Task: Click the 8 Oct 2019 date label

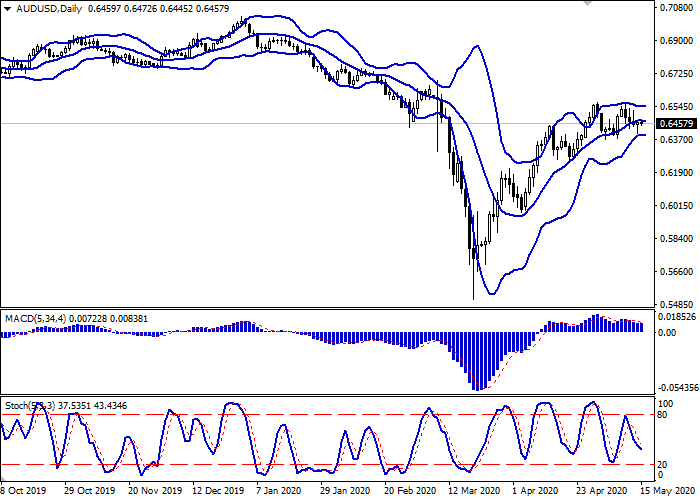Action: [22, 491]
